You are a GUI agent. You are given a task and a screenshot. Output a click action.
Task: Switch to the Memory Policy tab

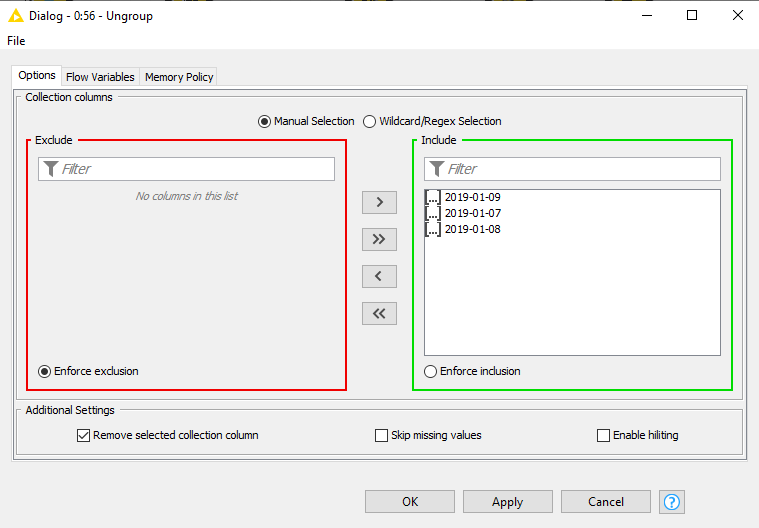click(x=179, y=77)
